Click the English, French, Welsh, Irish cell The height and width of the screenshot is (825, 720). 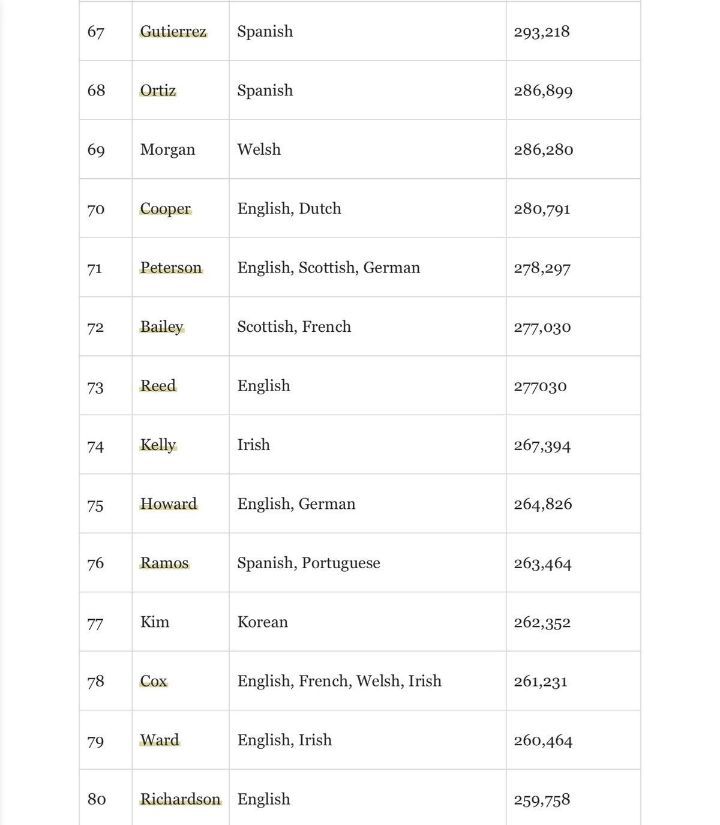(x=339, y=681)
